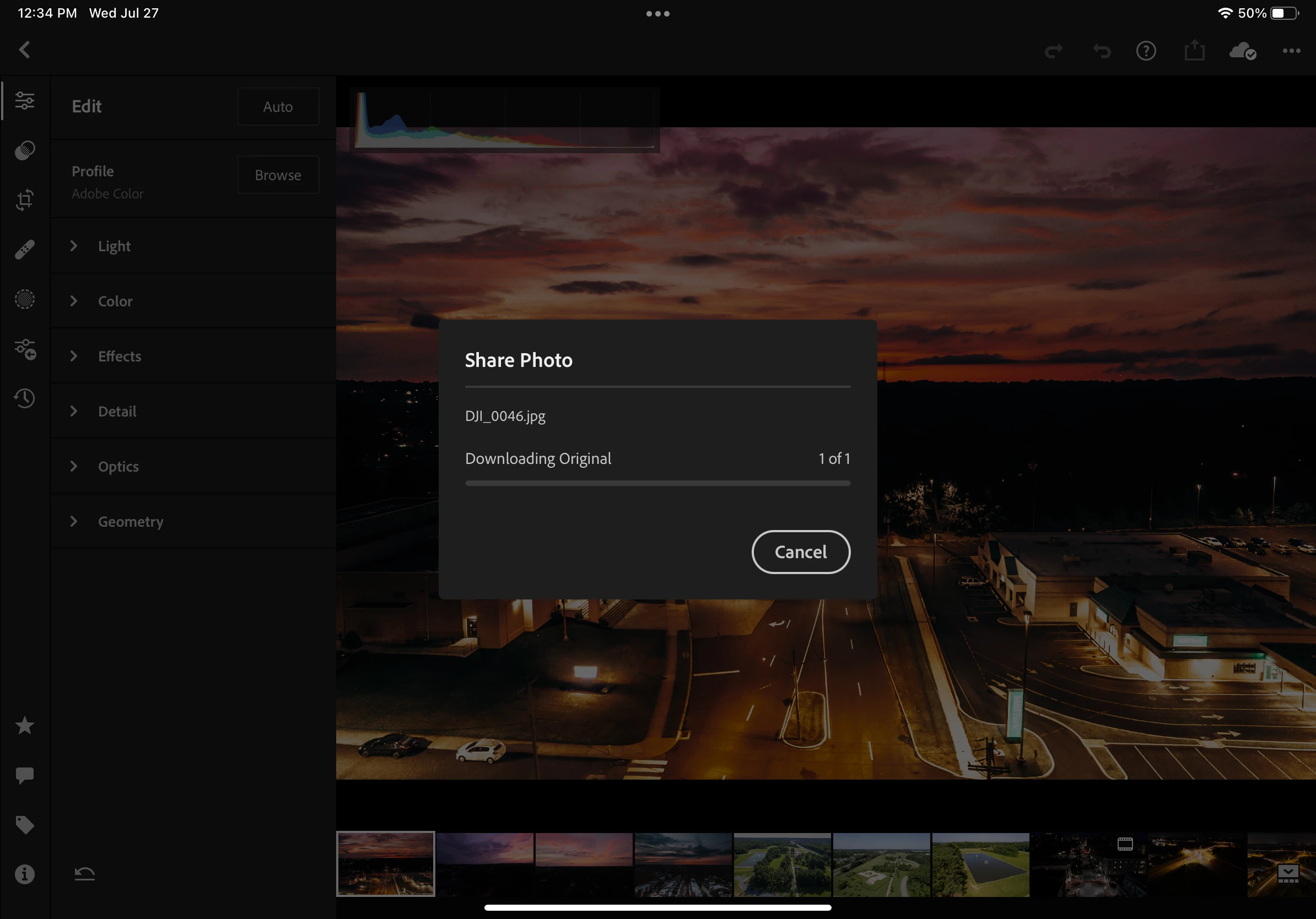Expand the Color section
Viewport: 1316px width, 919px height.
click(115, 301)
